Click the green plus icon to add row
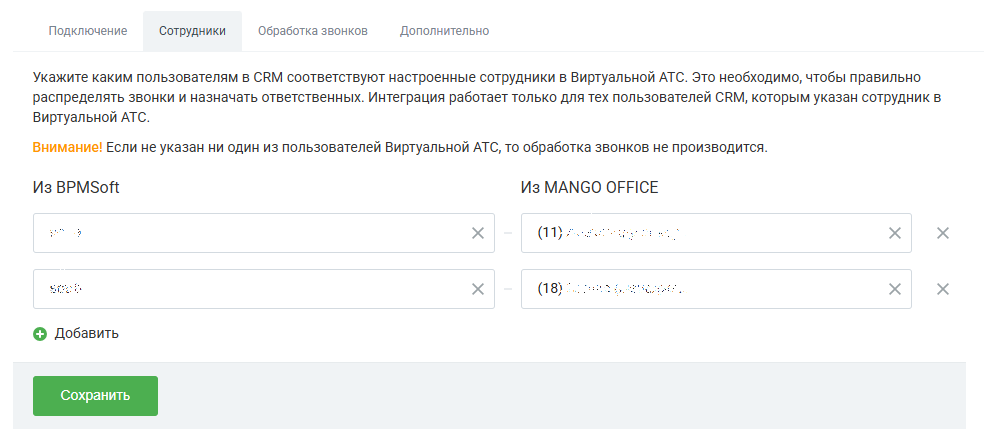This screenshot has width=984, height=437. 40,334
